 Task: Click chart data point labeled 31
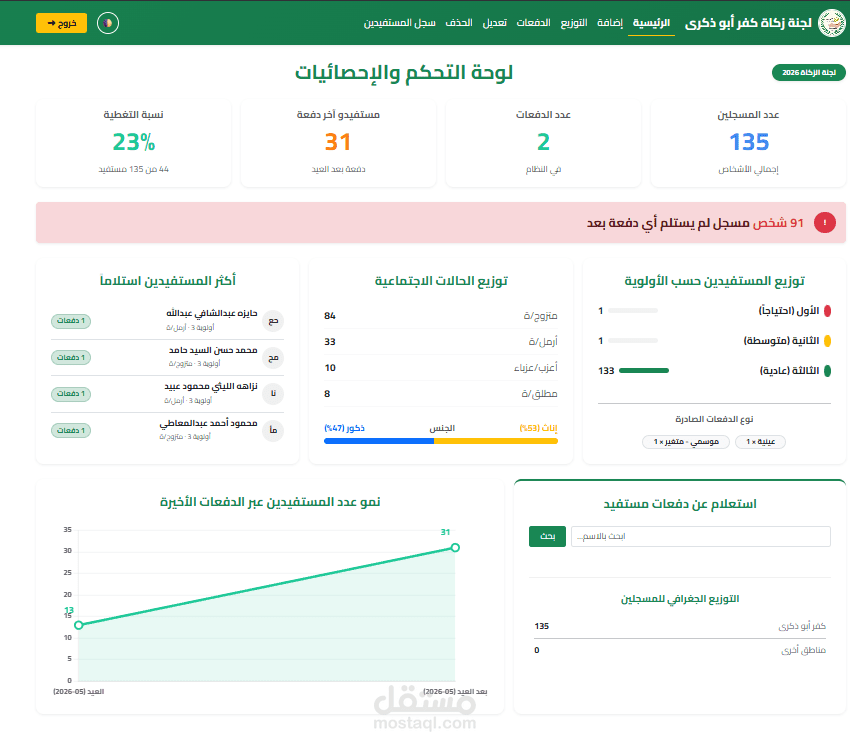pyautogui.click(x=455, y=548)
